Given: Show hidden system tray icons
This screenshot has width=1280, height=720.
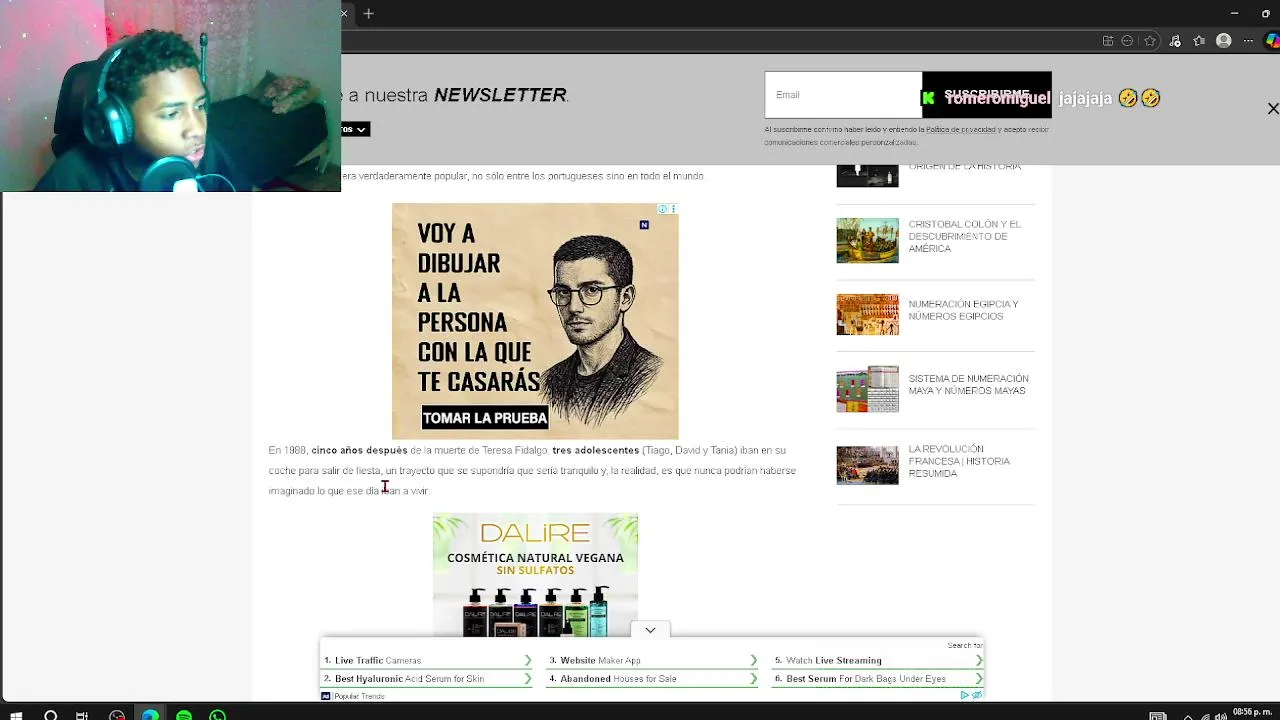Looking at the screenshot, I should click(x=1187, y=715).
